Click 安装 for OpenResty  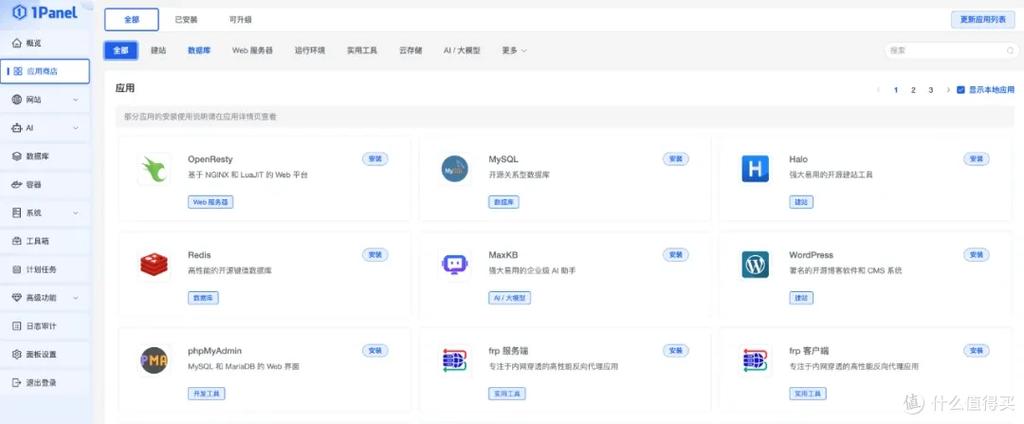click(x=376, y=159)
